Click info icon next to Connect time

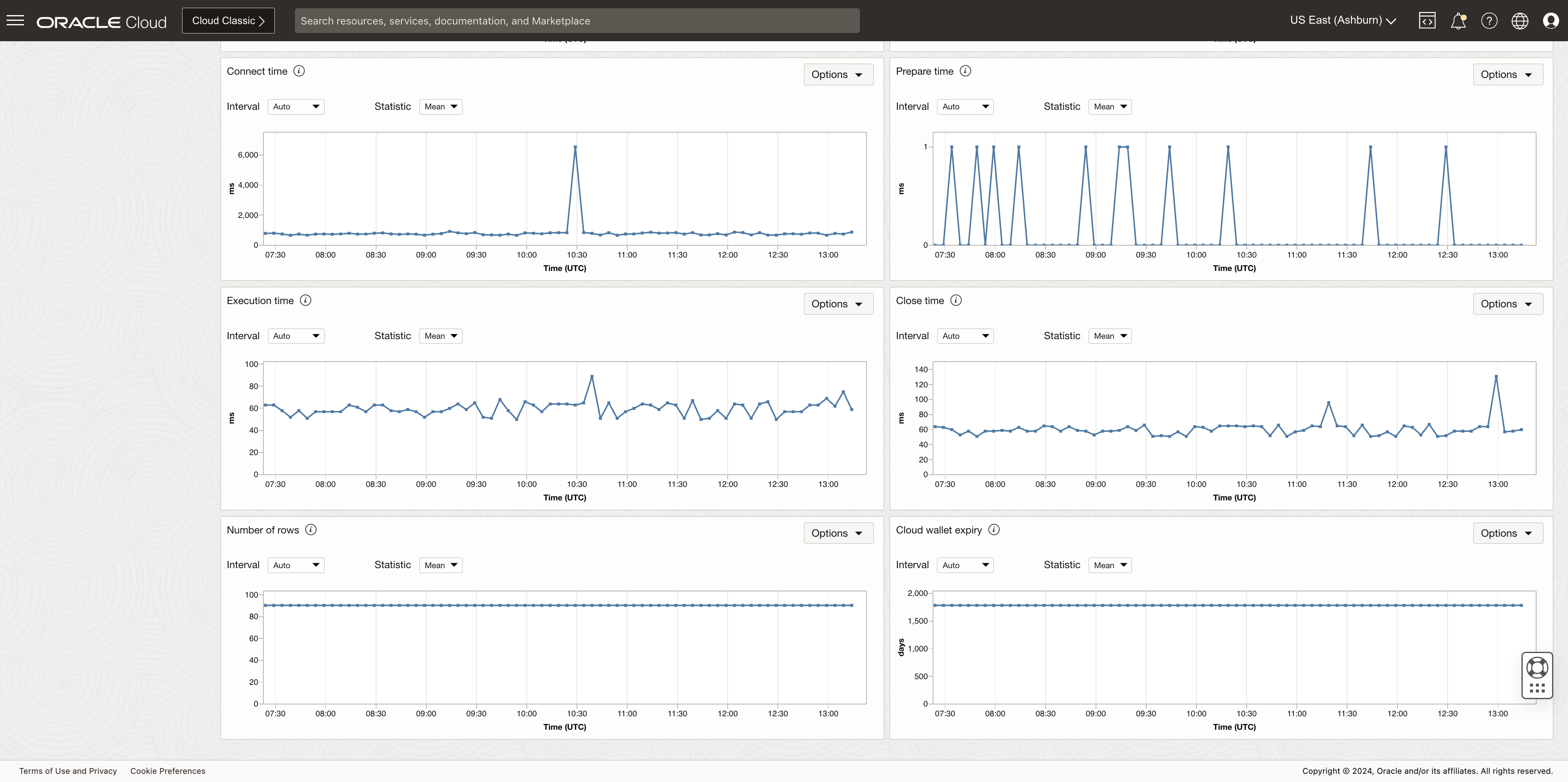point(299,71)
